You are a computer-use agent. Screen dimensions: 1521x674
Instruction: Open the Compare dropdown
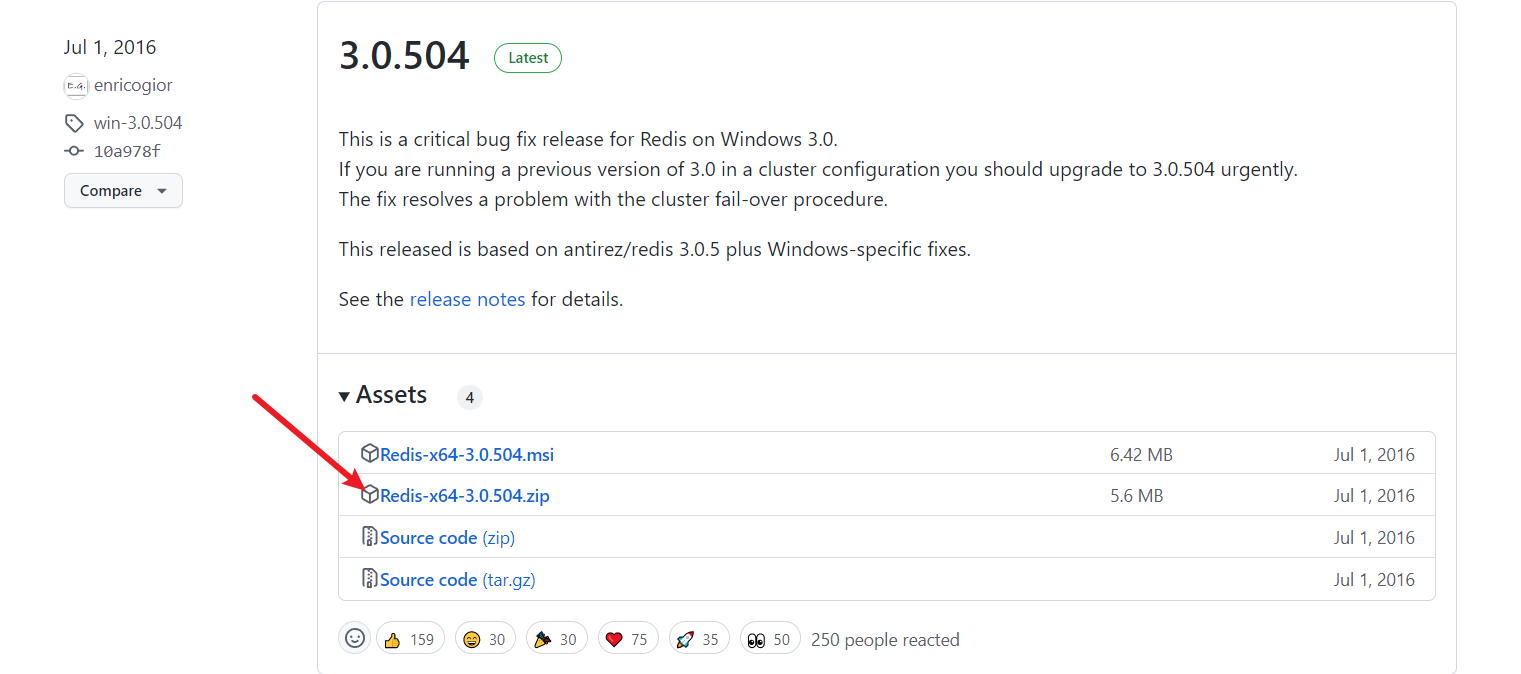[123, 191]
